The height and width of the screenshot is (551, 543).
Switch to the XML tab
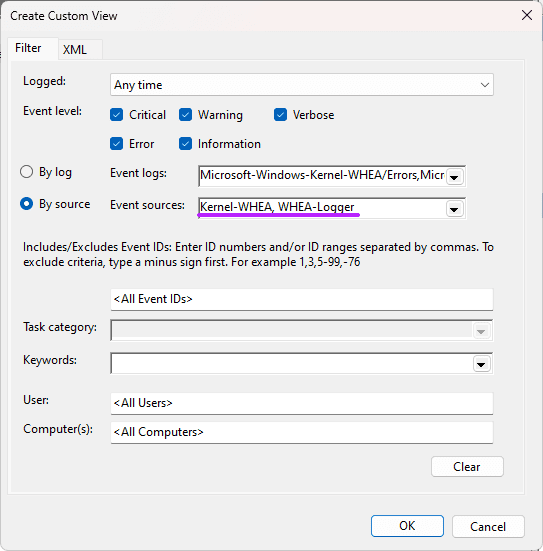(x=75, y=50)
